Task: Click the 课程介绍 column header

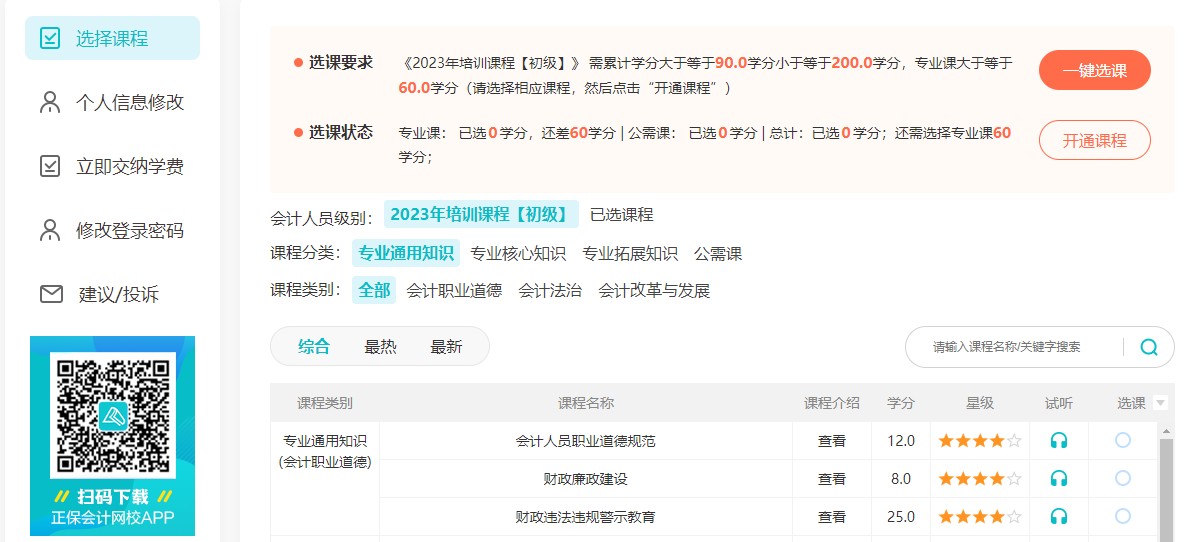Action: (x=832, y=403)
